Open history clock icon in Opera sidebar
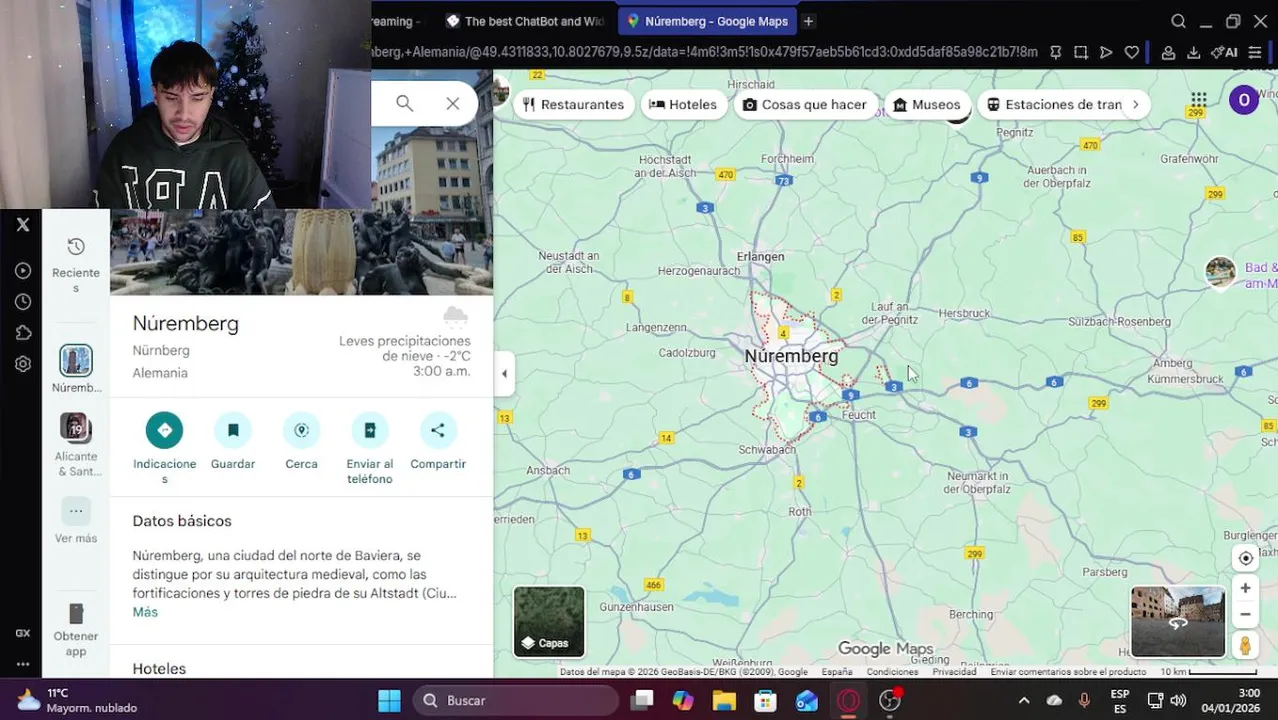Viewport: 1278px width, 720px height. (23, 302)
